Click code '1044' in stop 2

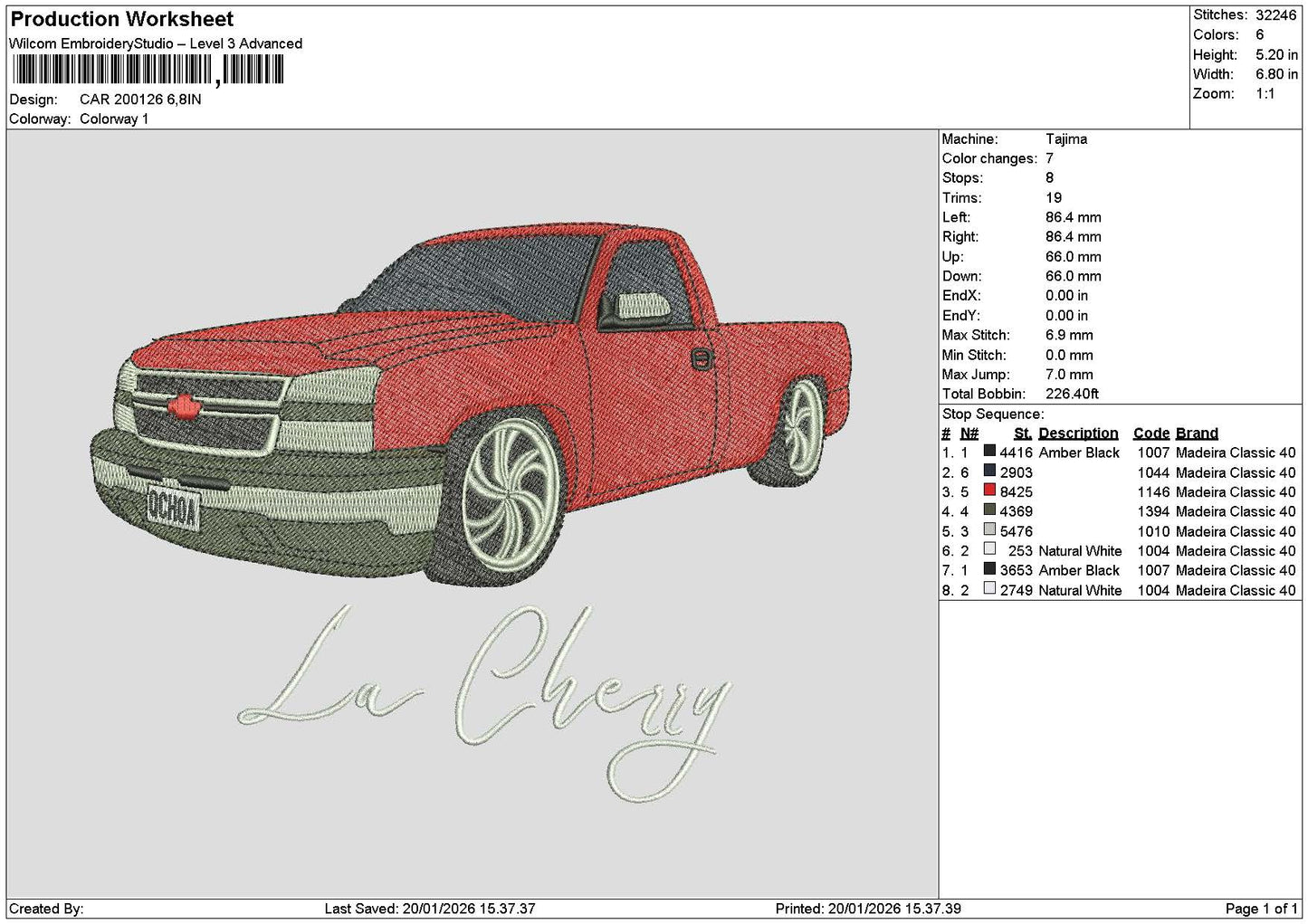pos(1153,472)
